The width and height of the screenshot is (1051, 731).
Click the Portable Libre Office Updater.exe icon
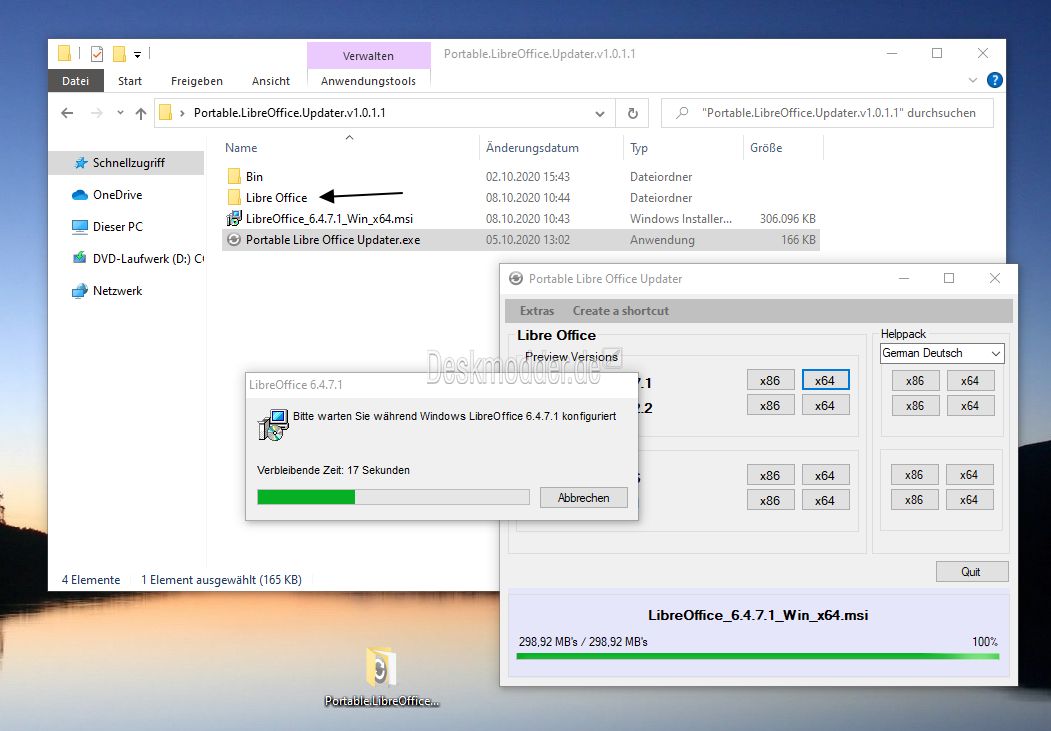[234, 240]
